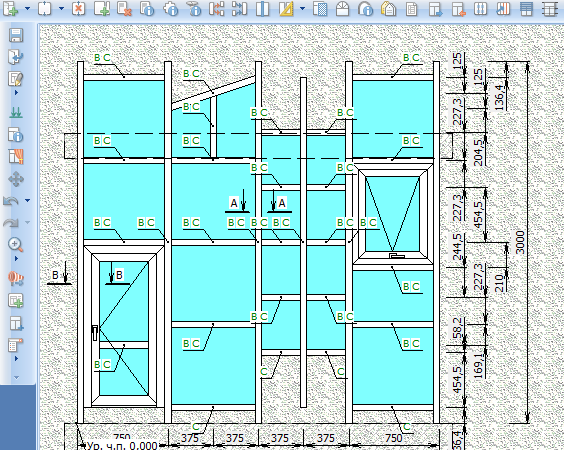The height and width of the screenshot is (450, 564).
Task: Click the orange windsock icon in sidebar
Action: click(16, 278)
